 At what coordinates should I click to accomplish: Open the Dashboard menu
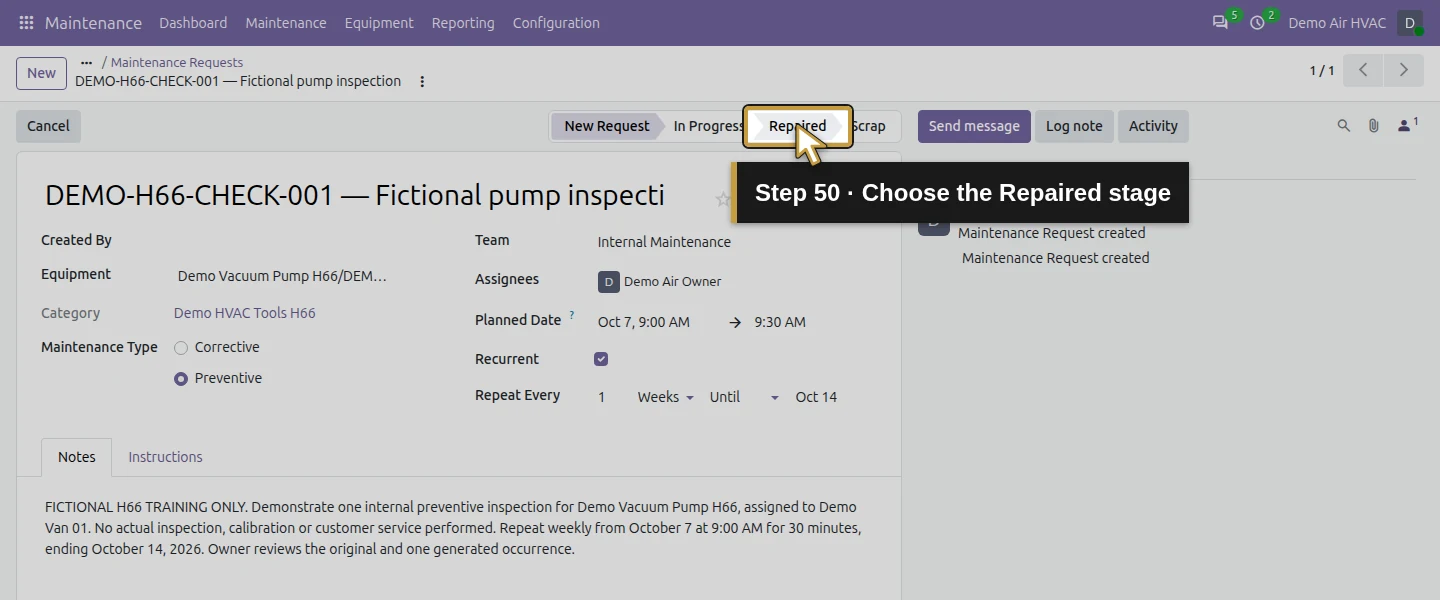click(193, 22)
